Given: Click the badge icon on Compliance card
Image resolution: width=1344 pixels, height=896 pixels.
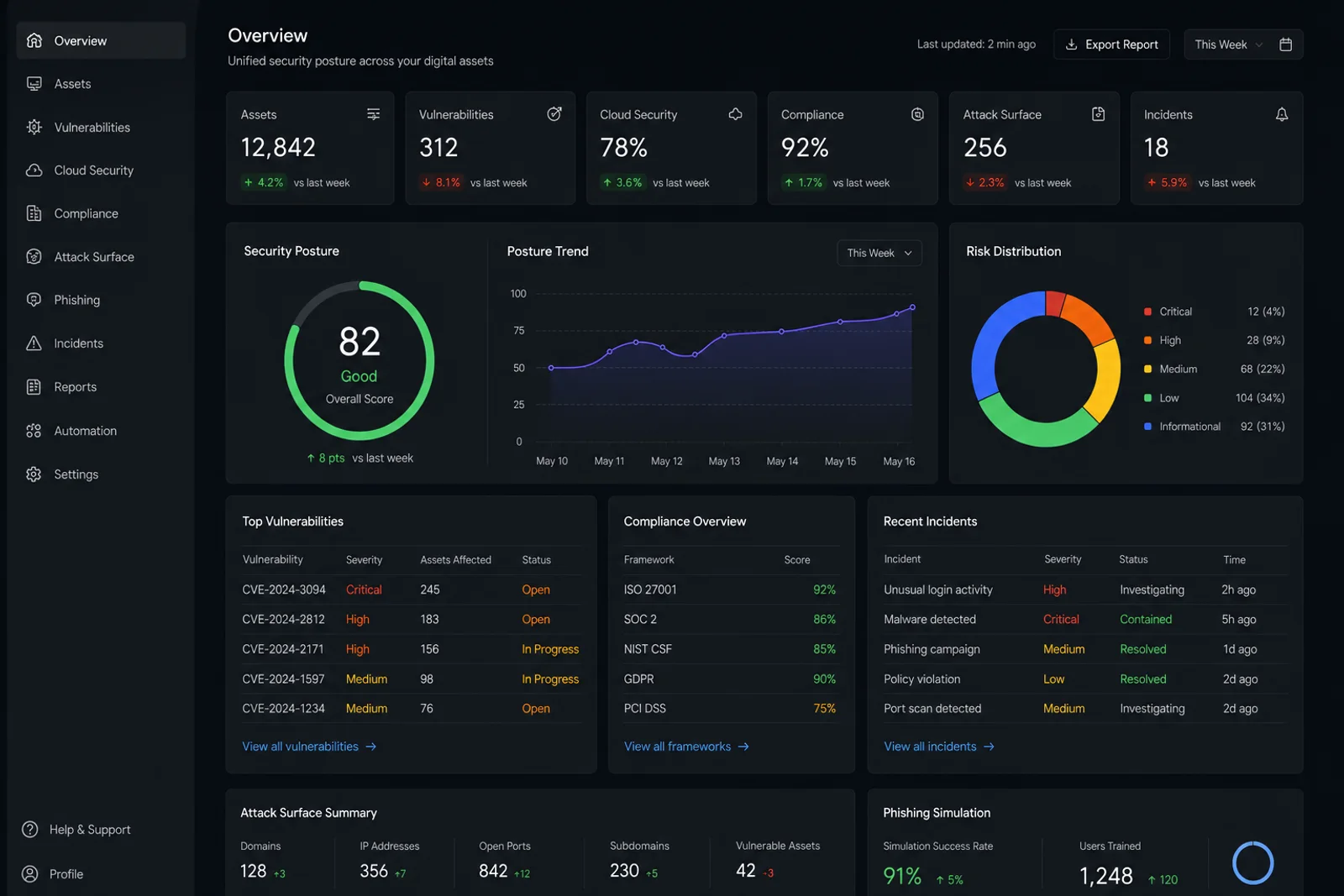Looking at the screenshot, I should (x=918, y=114).
